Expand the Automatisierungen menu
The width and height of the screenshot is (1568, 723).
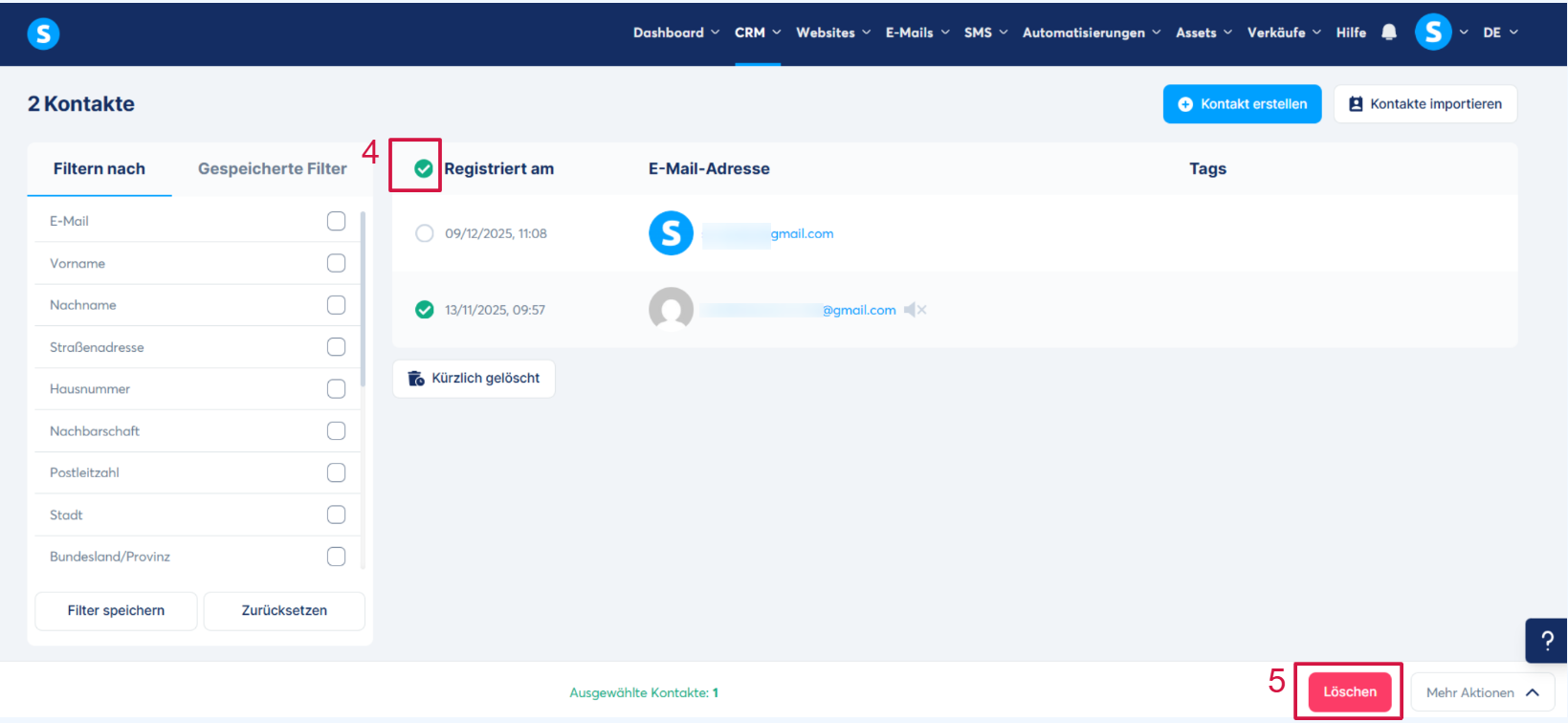tap(1092, 33)
